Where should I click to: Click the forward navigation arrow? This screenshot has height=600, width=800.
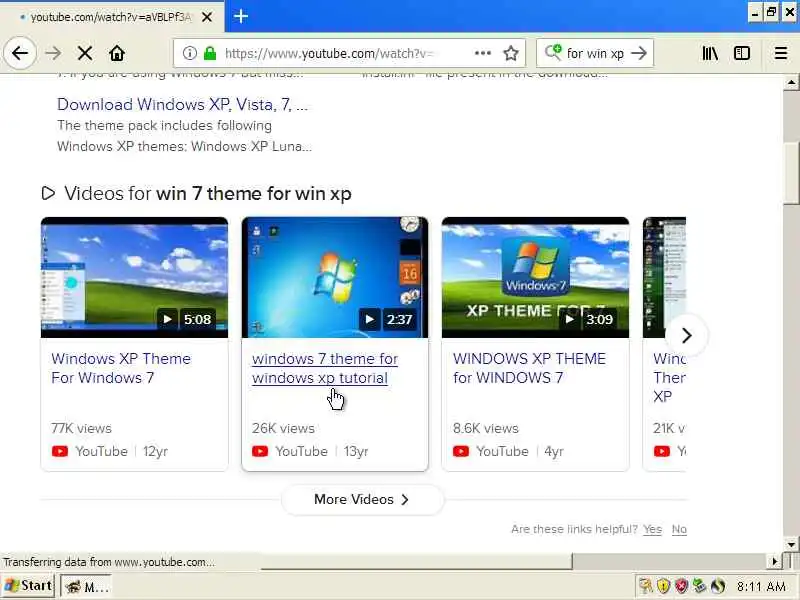point(53,53)
